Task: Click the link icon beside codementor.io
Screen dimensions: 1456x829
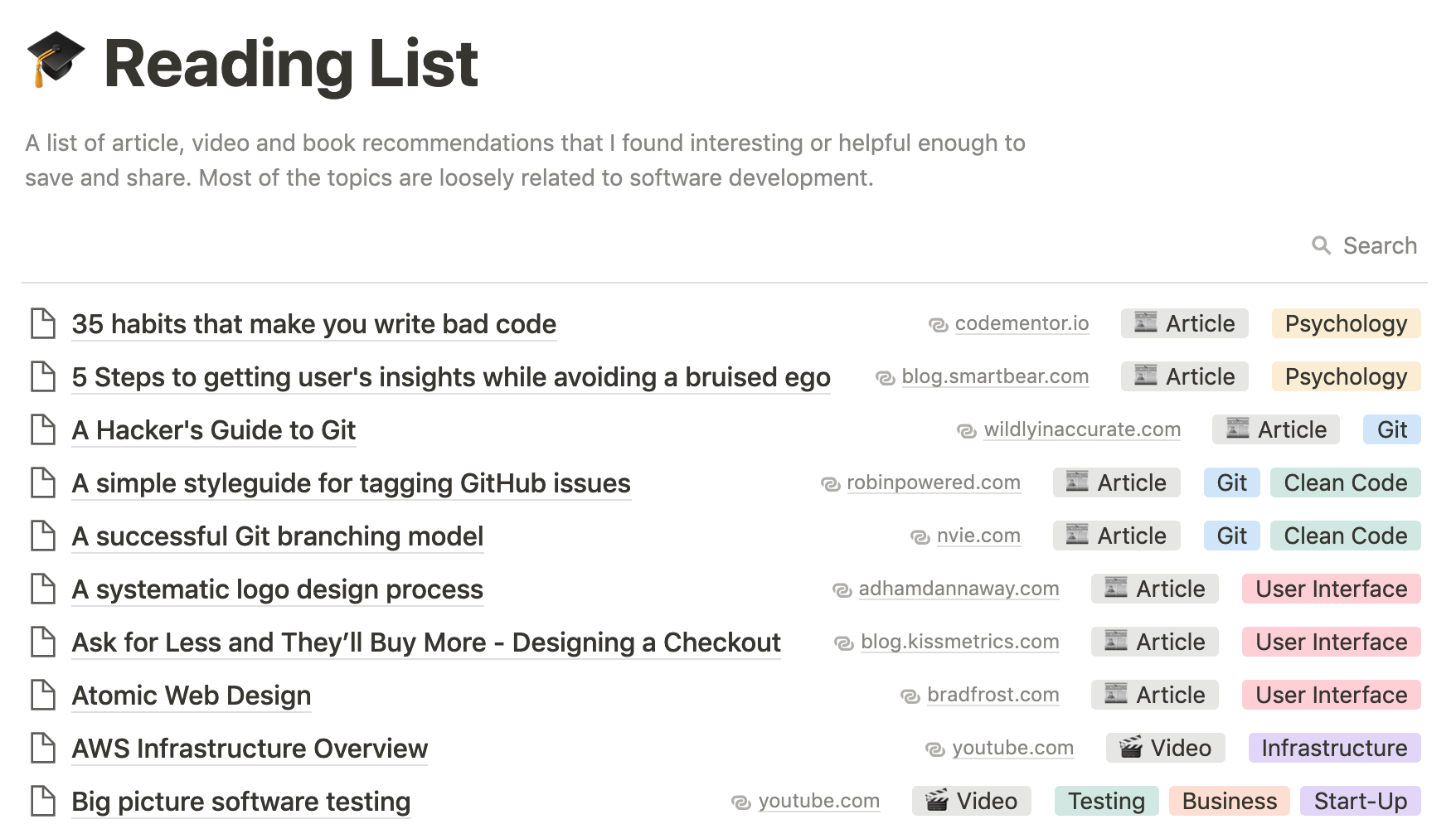Action: point(938,325)
